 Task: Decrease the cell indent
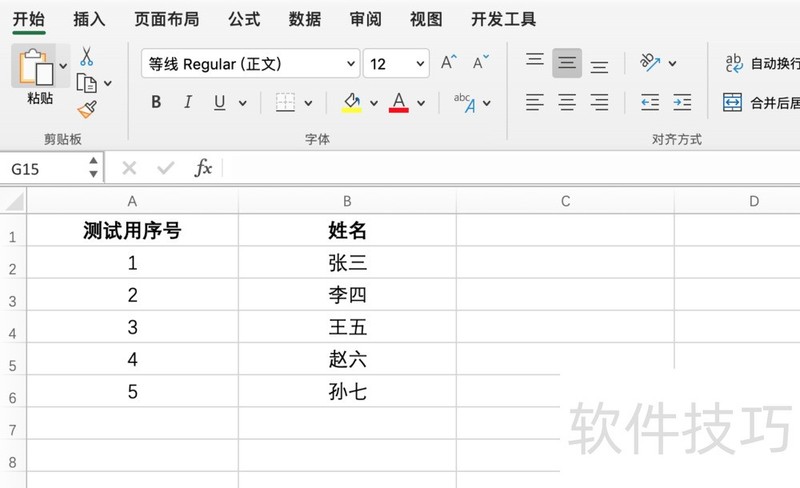pos(650,103)
